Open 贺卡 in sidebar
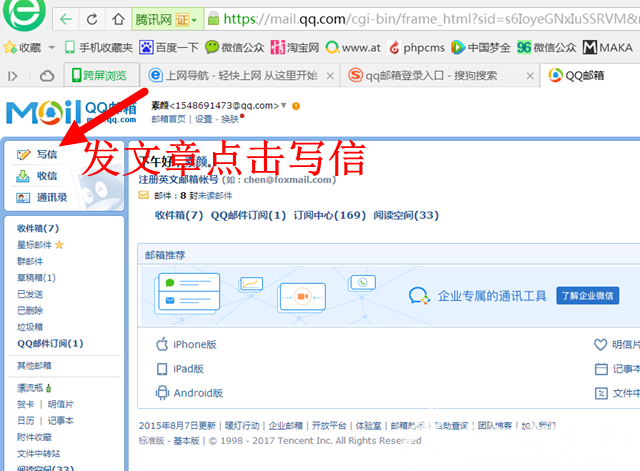The image size is (640, 471). tap(26, 404)
